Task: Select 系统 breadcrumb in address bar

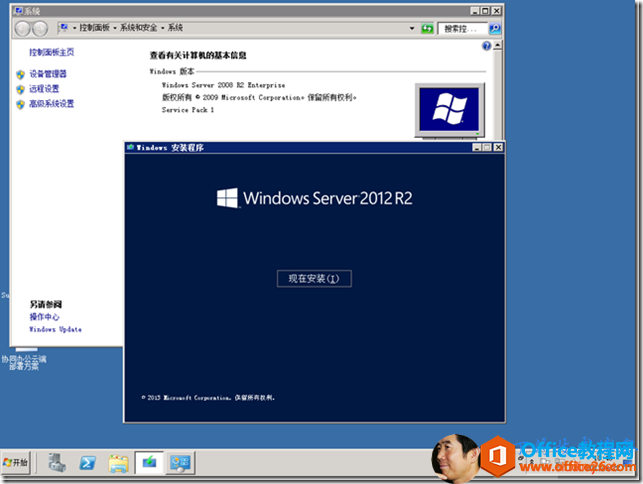Action: (x=175, y=27)
